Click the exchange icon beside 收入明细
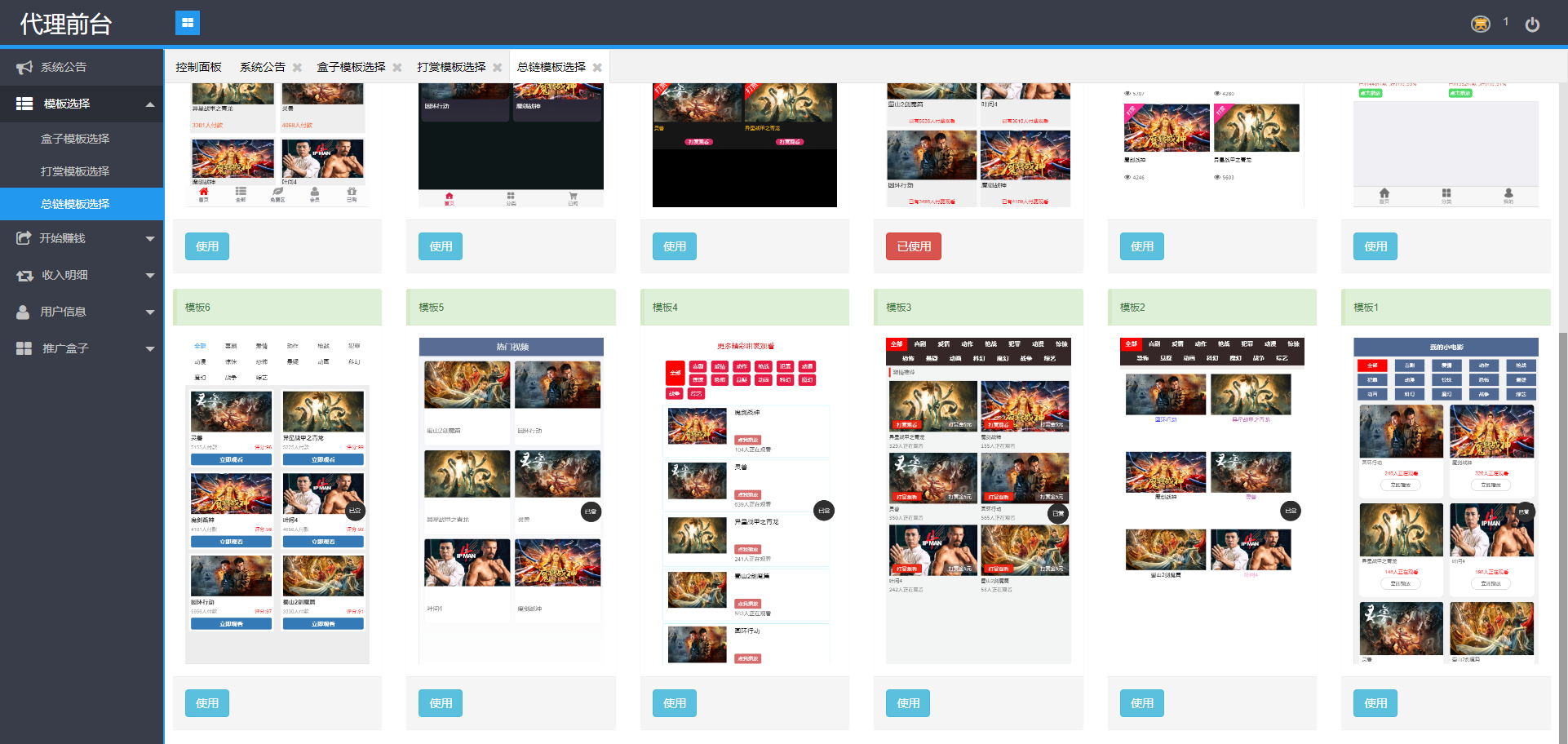 coord(24,276)
